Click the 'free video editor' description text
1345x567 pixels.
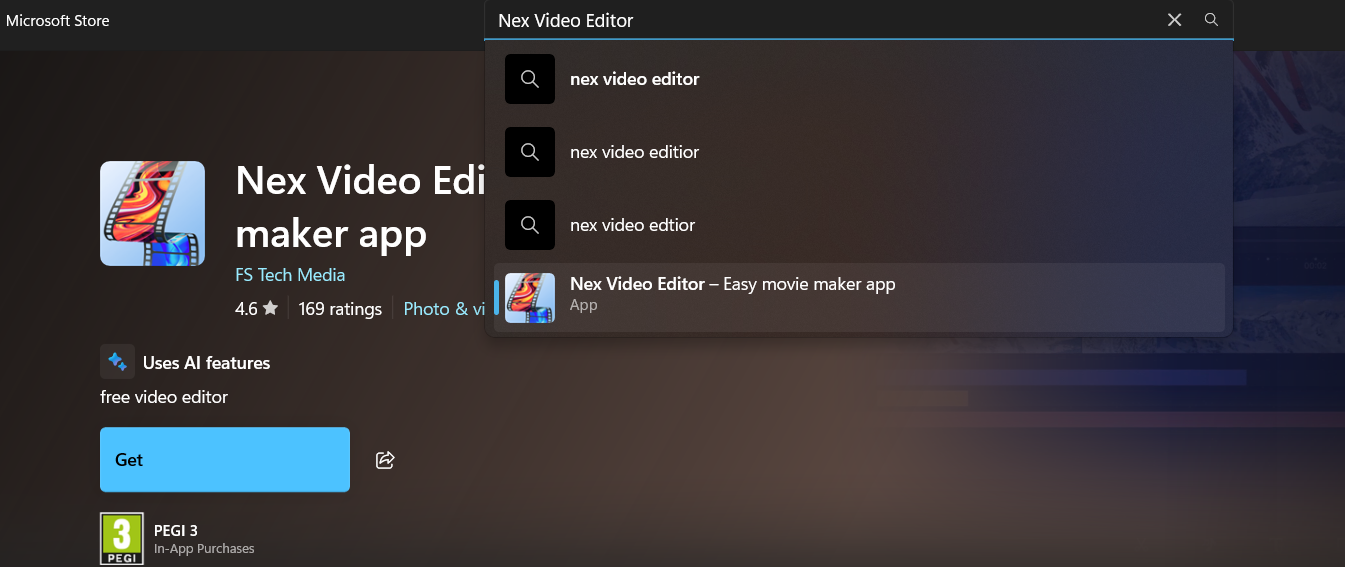point(164,397)
